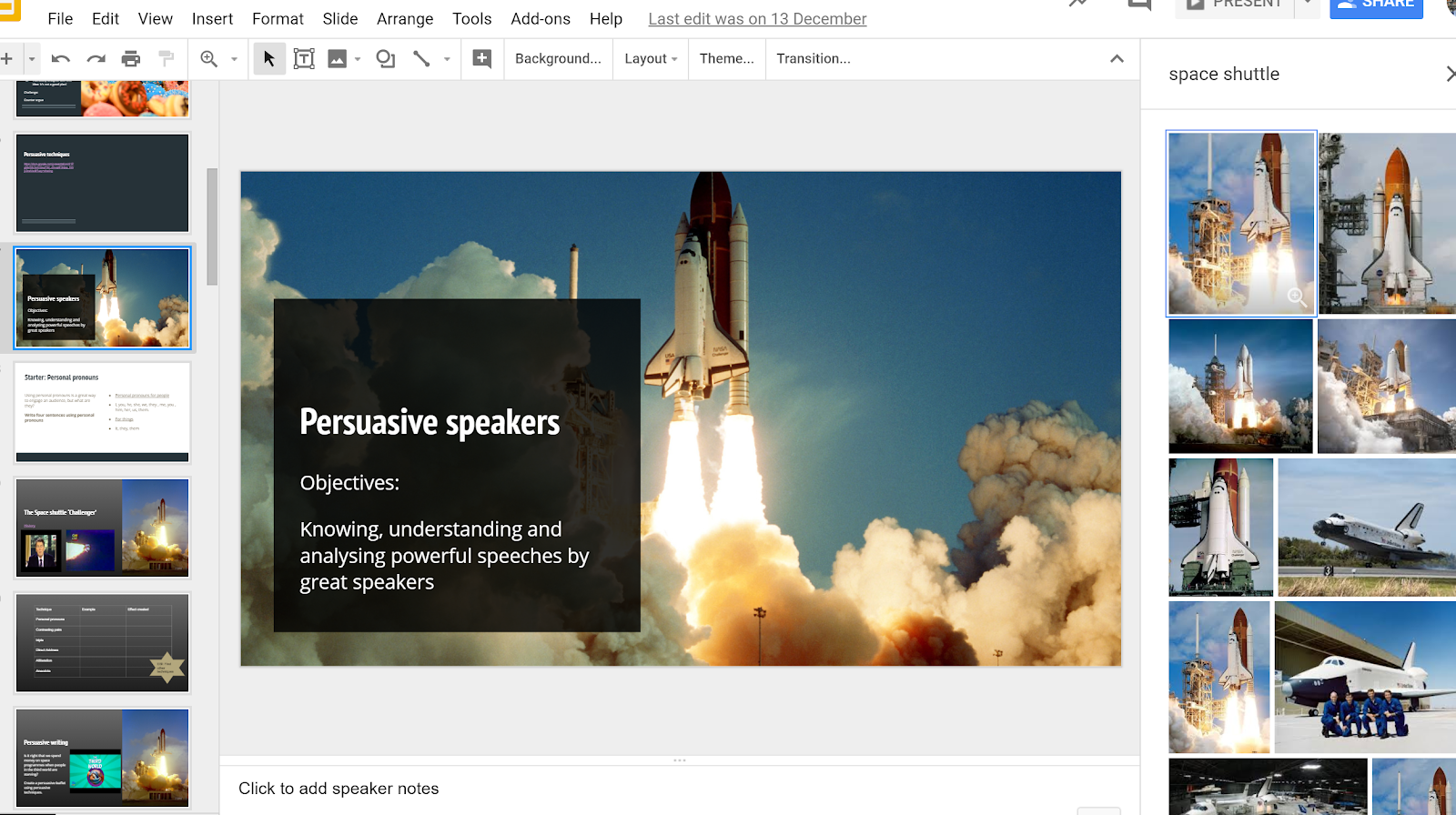Click the blue Share button
This screenshot has width=1456, height=815.
tap(1376, 7)
